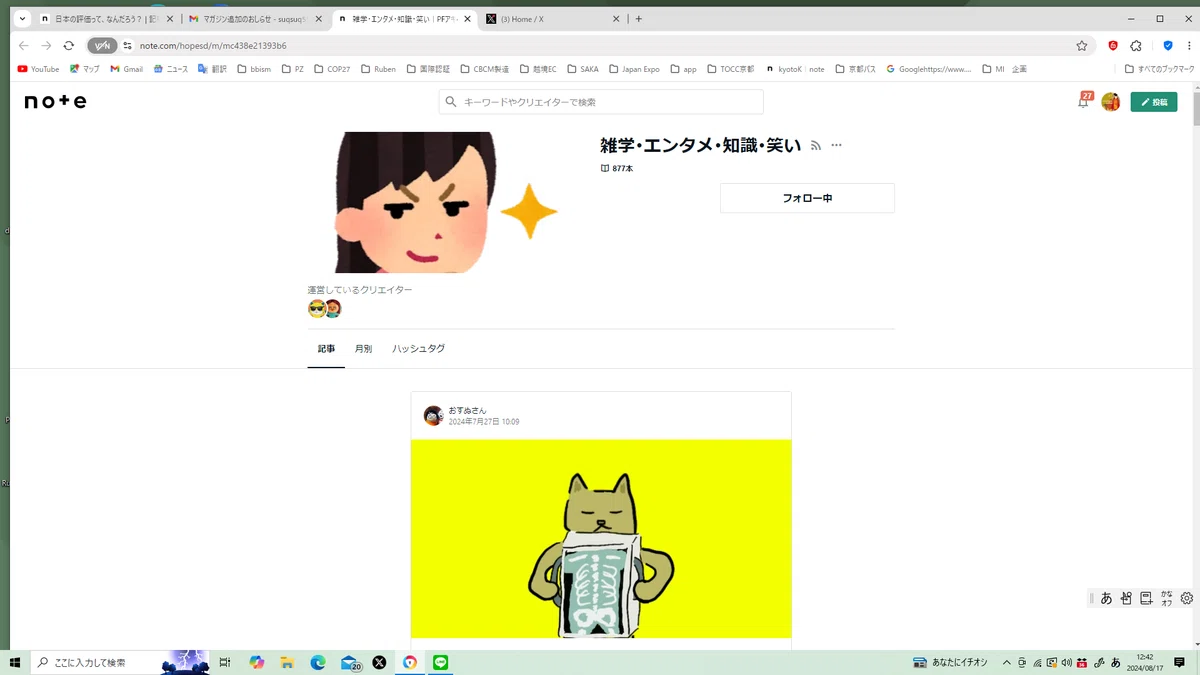Viewport: 1200px width, 675px height.
Task: Switch to the Home / X tab
Action: click(x=550, y=19)
